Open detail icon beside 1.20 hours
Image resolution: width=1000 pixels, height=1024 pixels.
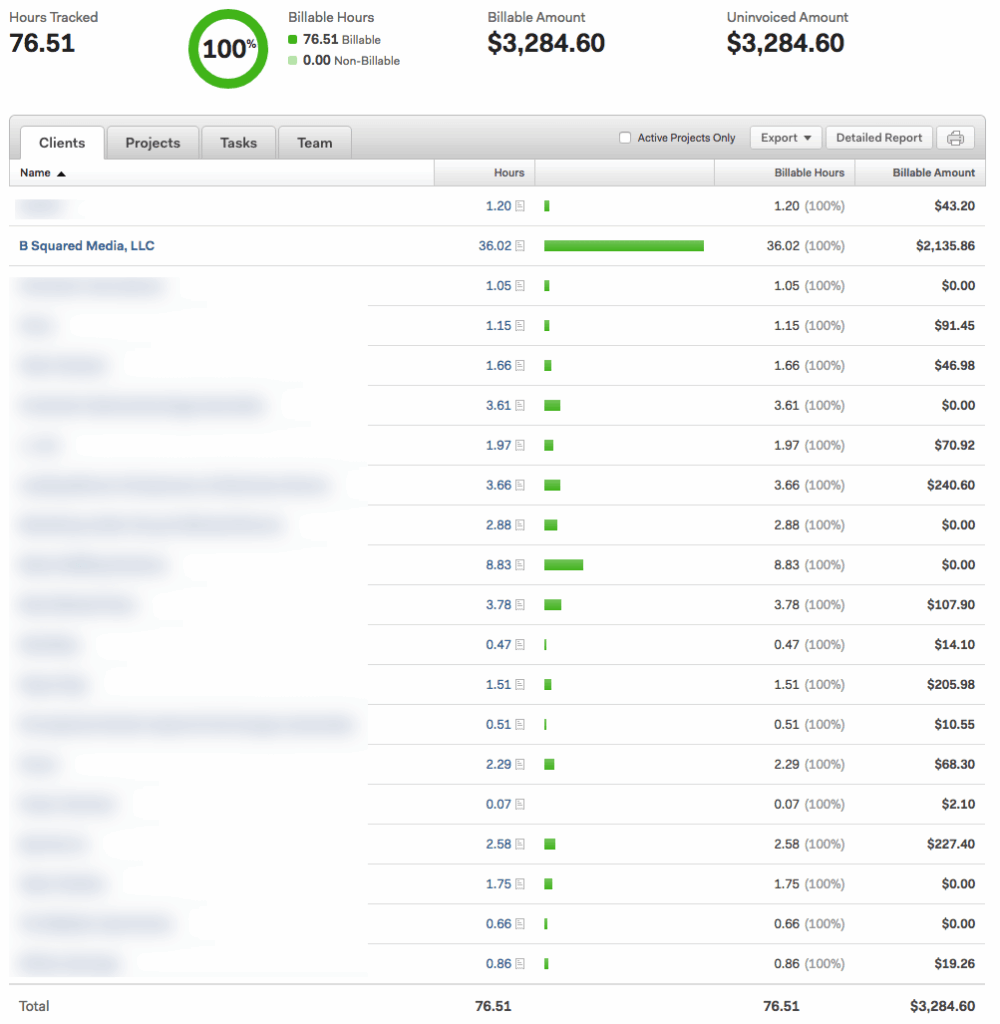pyautogui.click(x=520, y=206)
